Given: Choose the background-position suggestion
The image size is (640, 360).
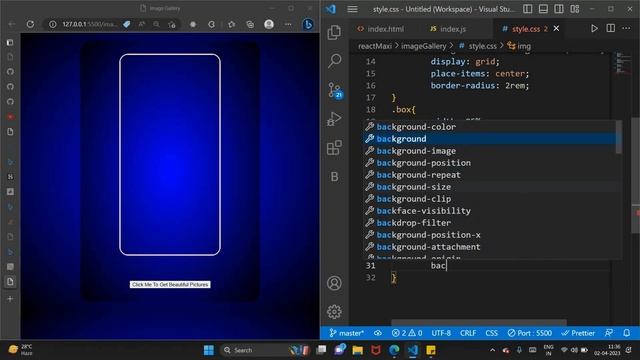Looking at the screenshot, I should click(x=490, y=163).
